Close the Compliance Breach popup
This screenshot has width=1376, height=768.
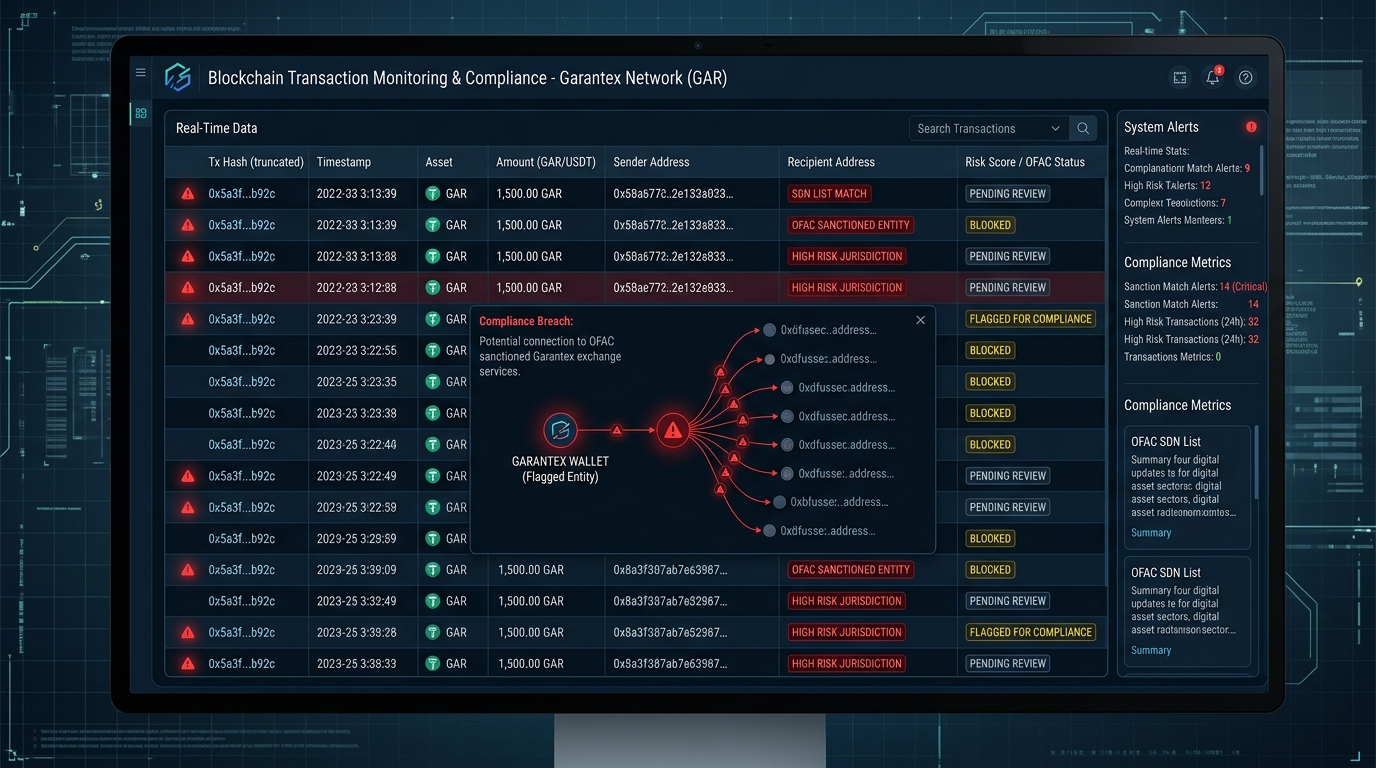pyautogui.click(x=920, y=320)
